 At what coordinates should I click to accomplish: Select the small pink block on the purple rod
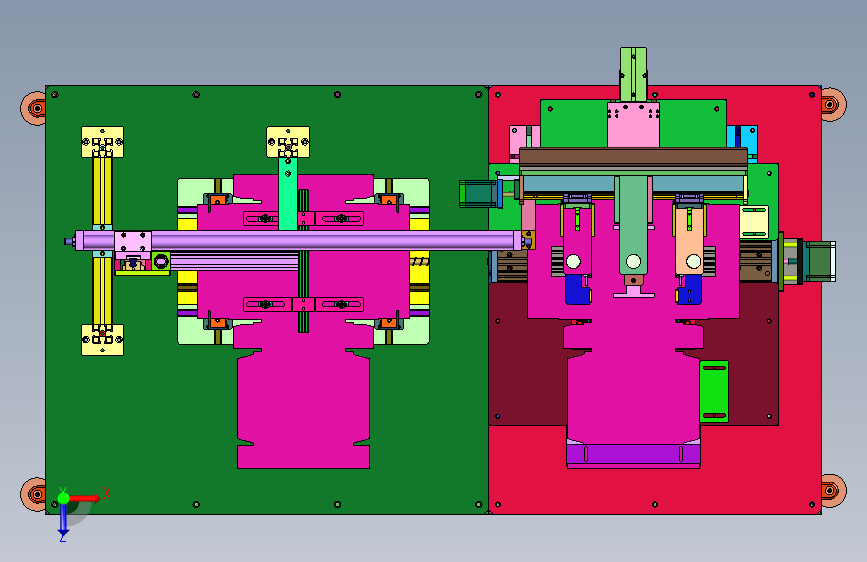[x=133, y=242]
